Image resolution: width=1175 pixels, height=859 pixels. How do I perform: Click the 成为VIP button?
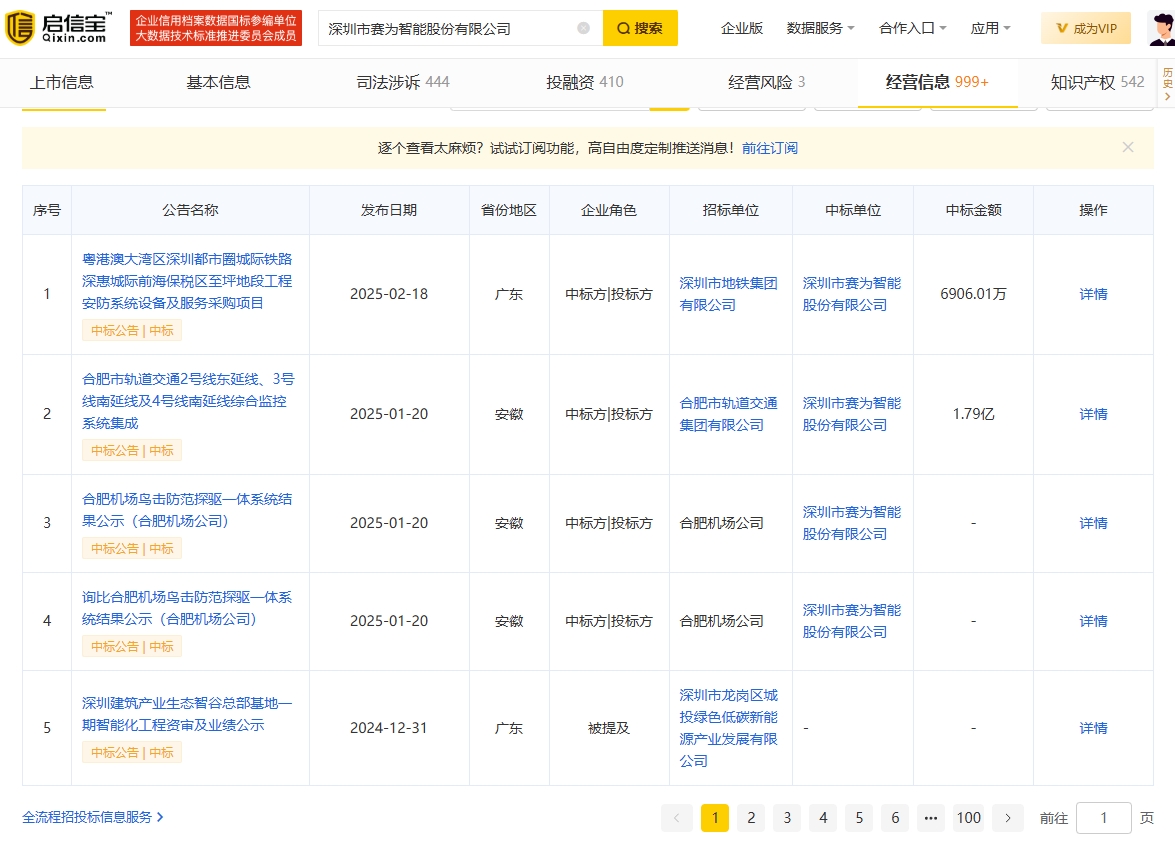pyautogui.click(x=1087, y=28)
